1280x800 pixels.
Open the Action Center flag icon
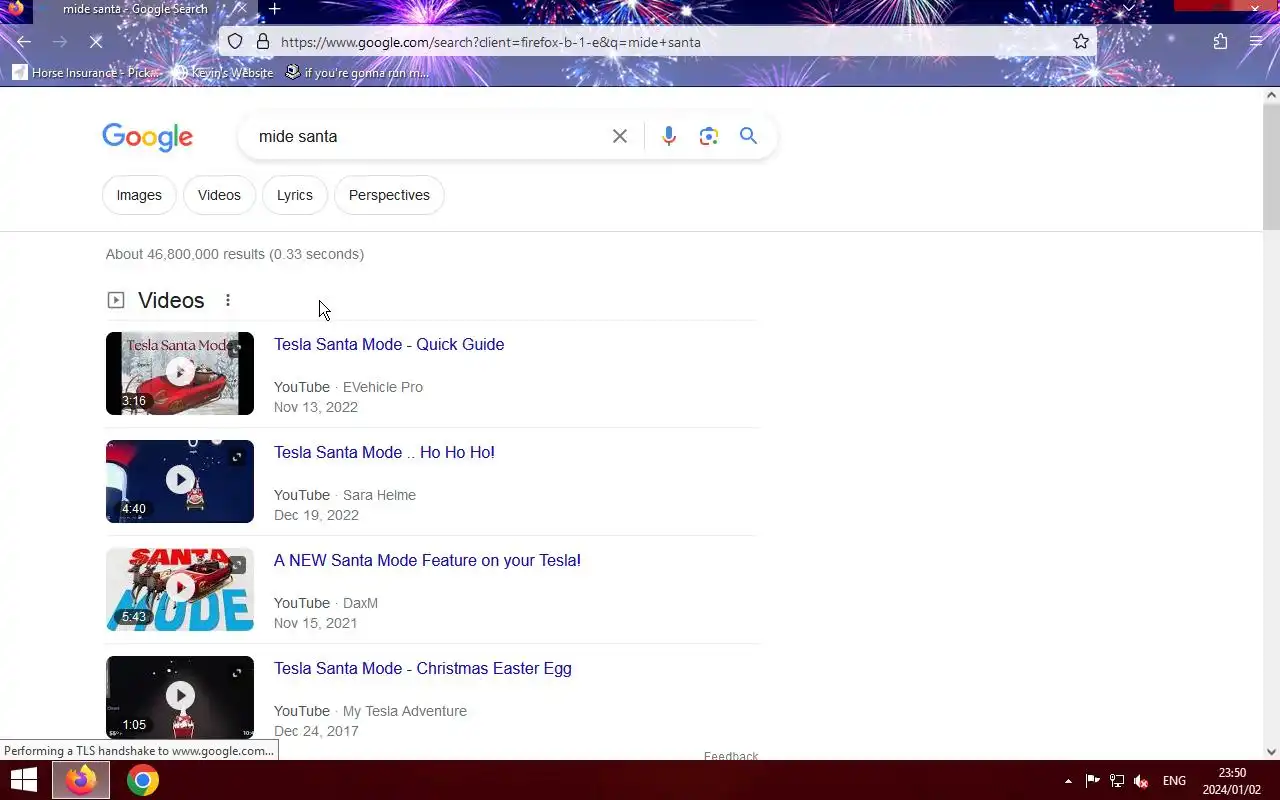click(x=1092, y=781)
